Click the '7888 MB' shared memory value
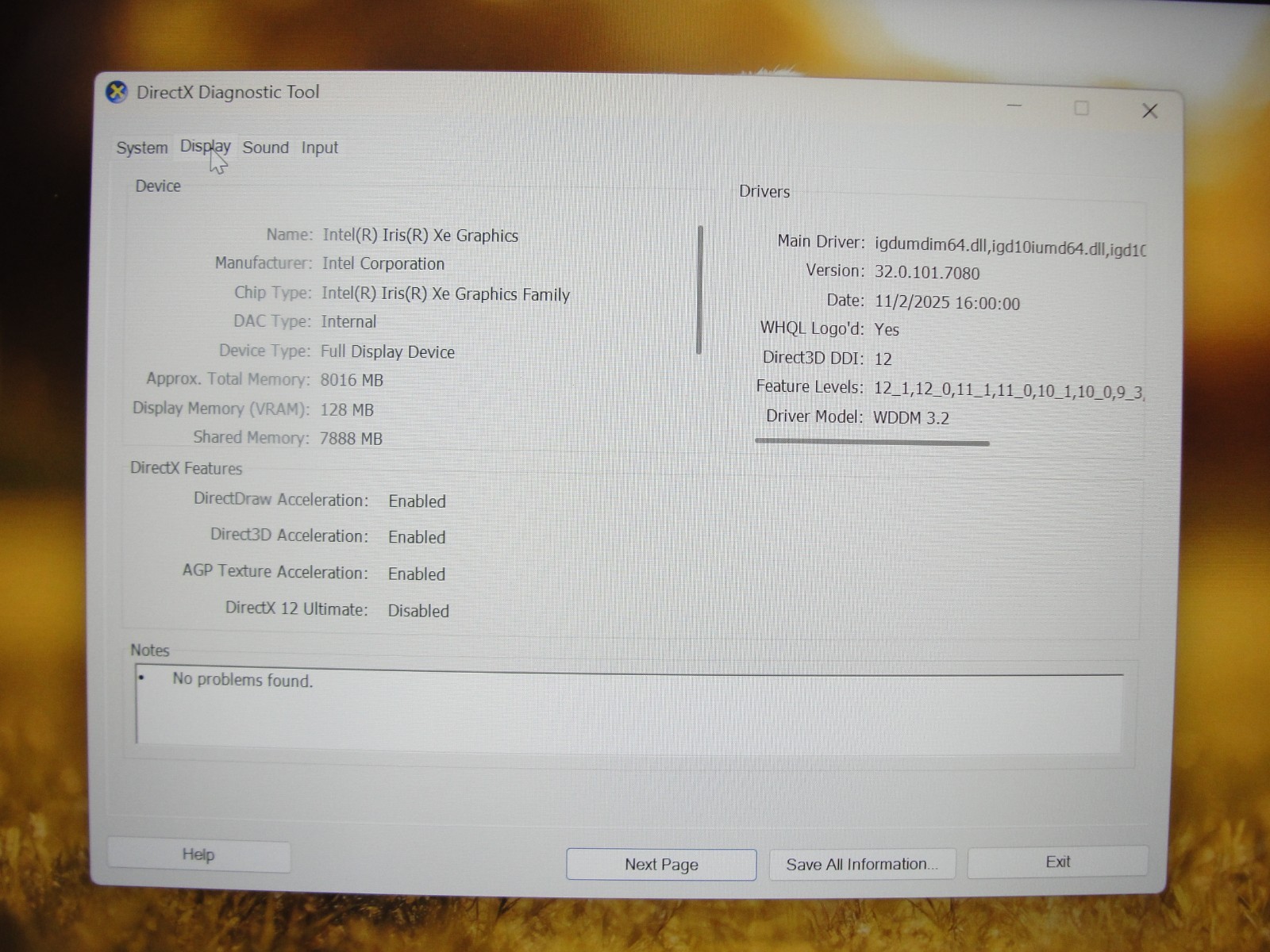 [351, 438]
